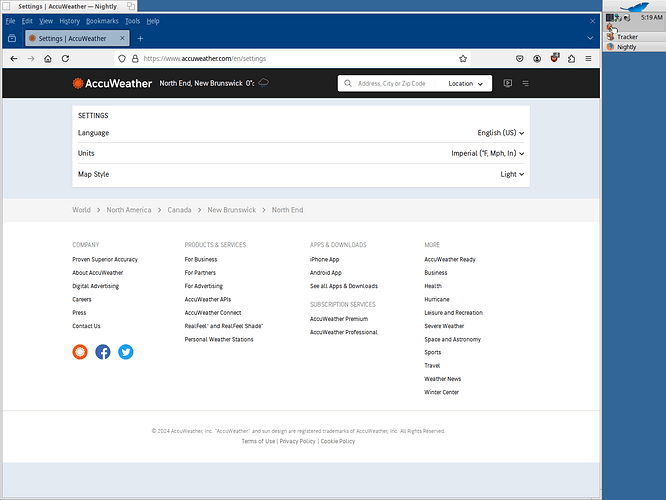Follow the Canada breadcrumb link
The height and width of the screenshot is (500, 666).
tap(179, 210)
